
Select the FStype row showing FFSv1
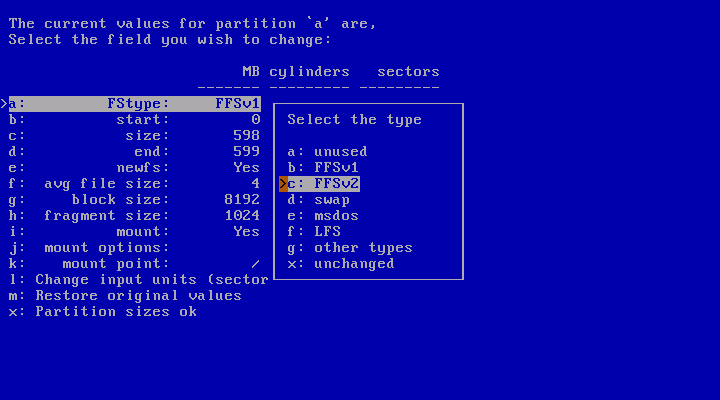point(135,104)
